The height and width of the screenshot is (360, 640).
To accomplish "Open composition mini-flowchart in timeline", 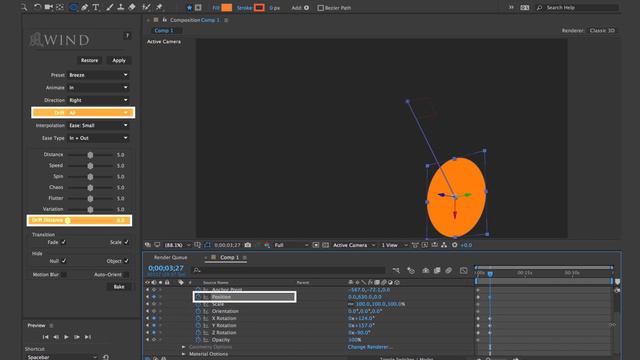I will (396, 270).
